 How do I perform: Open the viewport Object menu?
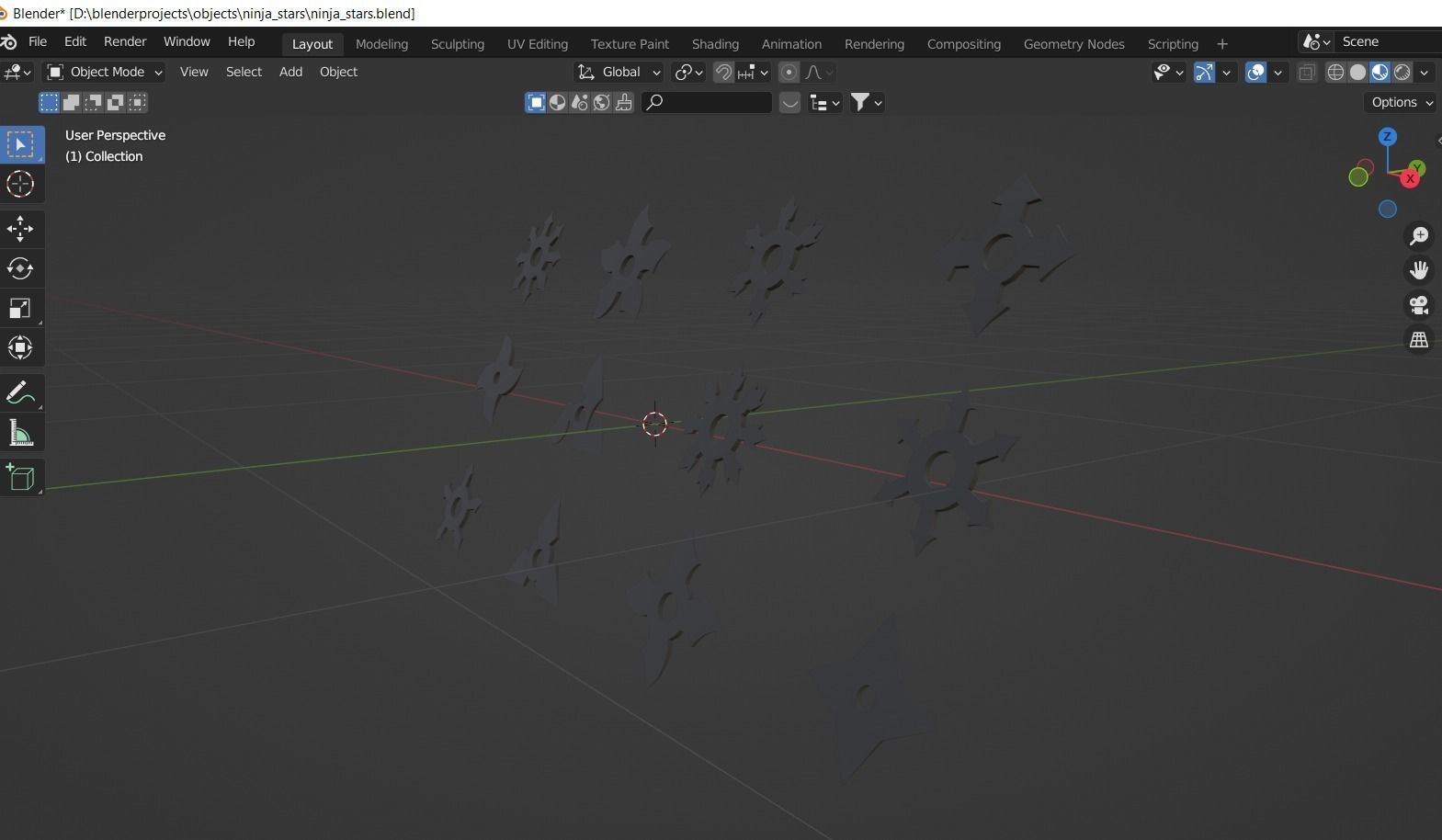pos(338,72)
